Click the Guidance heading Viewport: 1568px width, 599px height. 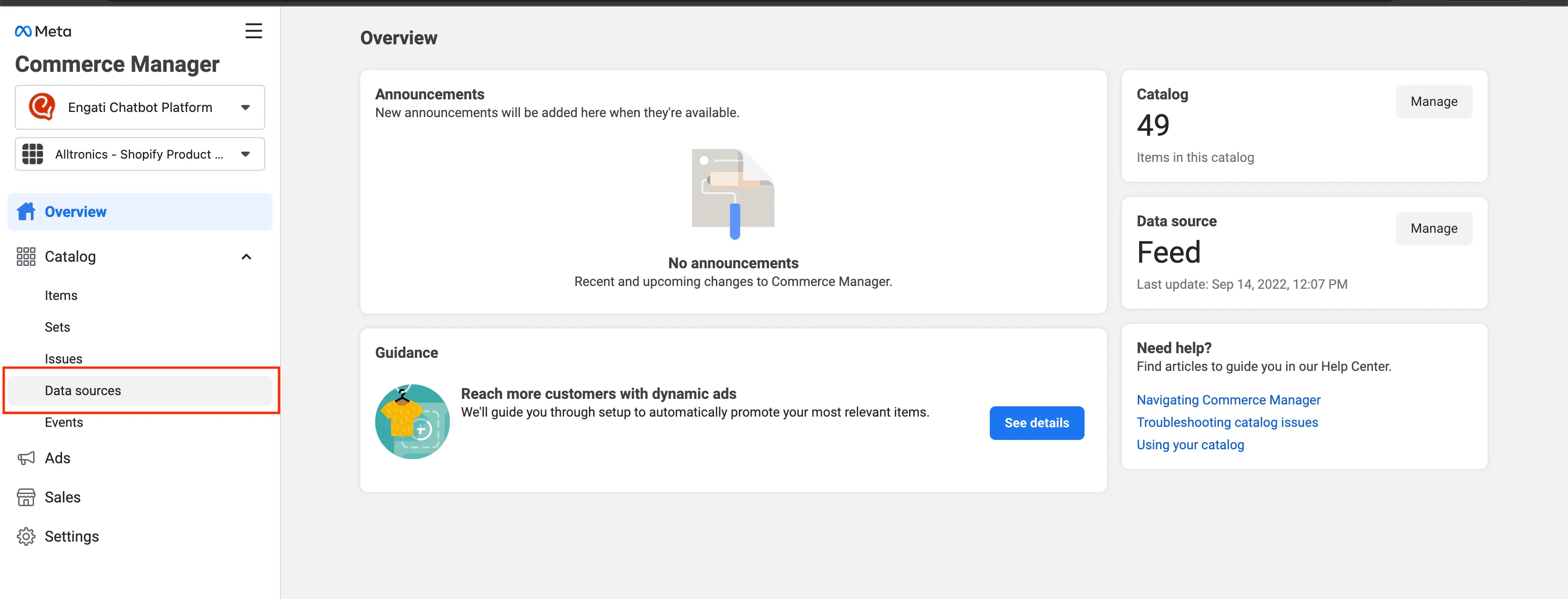(x=406, y=353)
